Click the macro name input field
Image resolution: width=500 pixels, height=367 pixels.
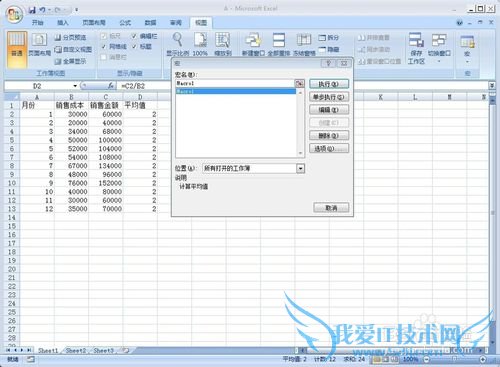[235, 83]
